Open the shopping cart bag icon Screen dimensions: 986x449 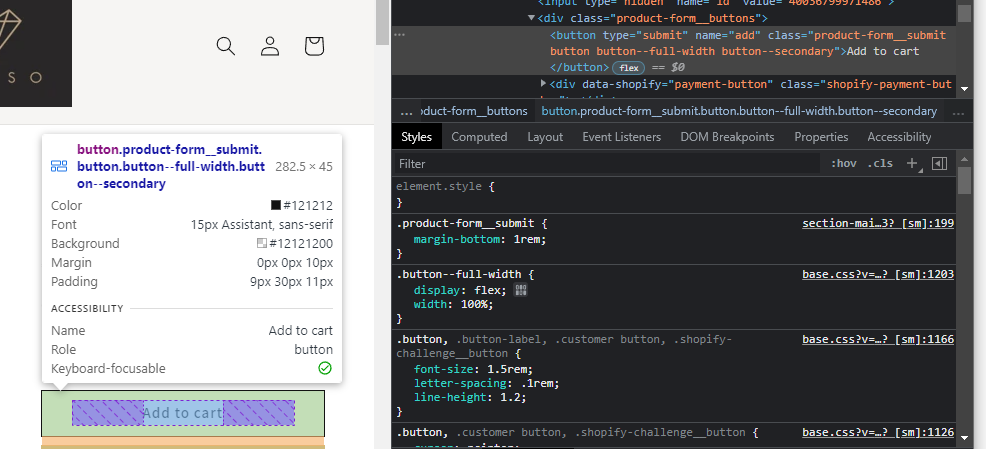point(314,46)
